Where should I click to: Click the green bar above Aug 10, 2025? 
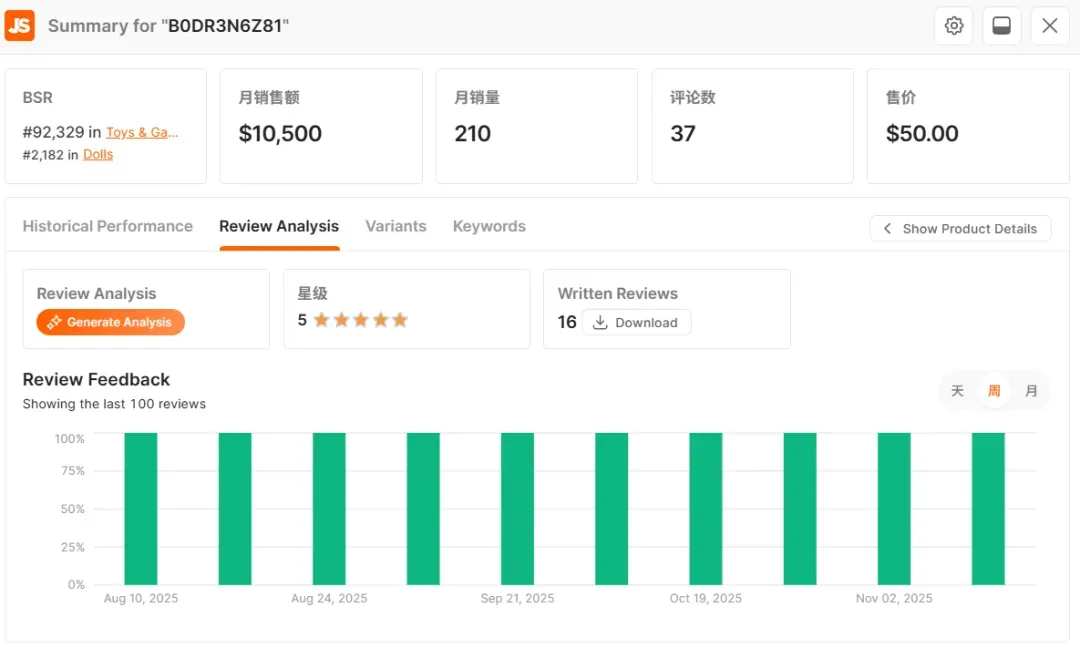click(x=141, y=509)
